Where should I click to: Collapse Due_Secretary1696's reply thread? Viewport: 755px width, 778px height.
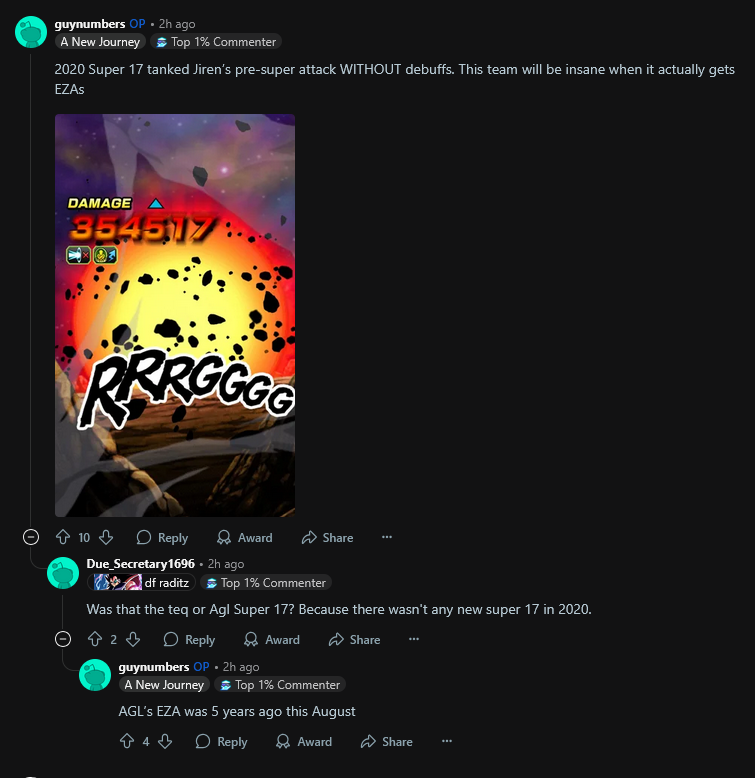(x=63, y=639)
